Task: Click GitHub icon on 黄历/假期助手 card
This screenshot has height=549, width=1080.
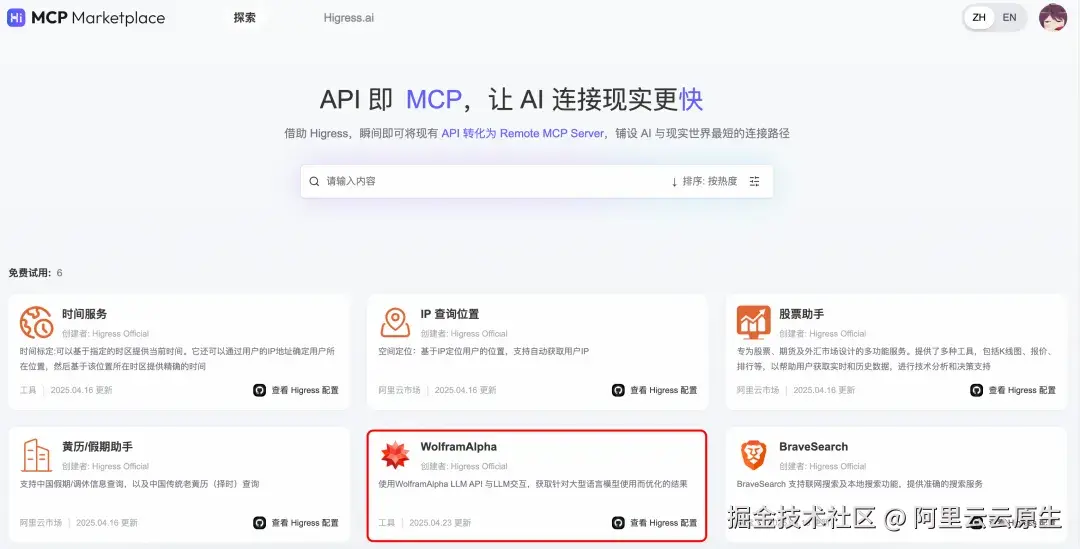Action: (x=260, y=523)
